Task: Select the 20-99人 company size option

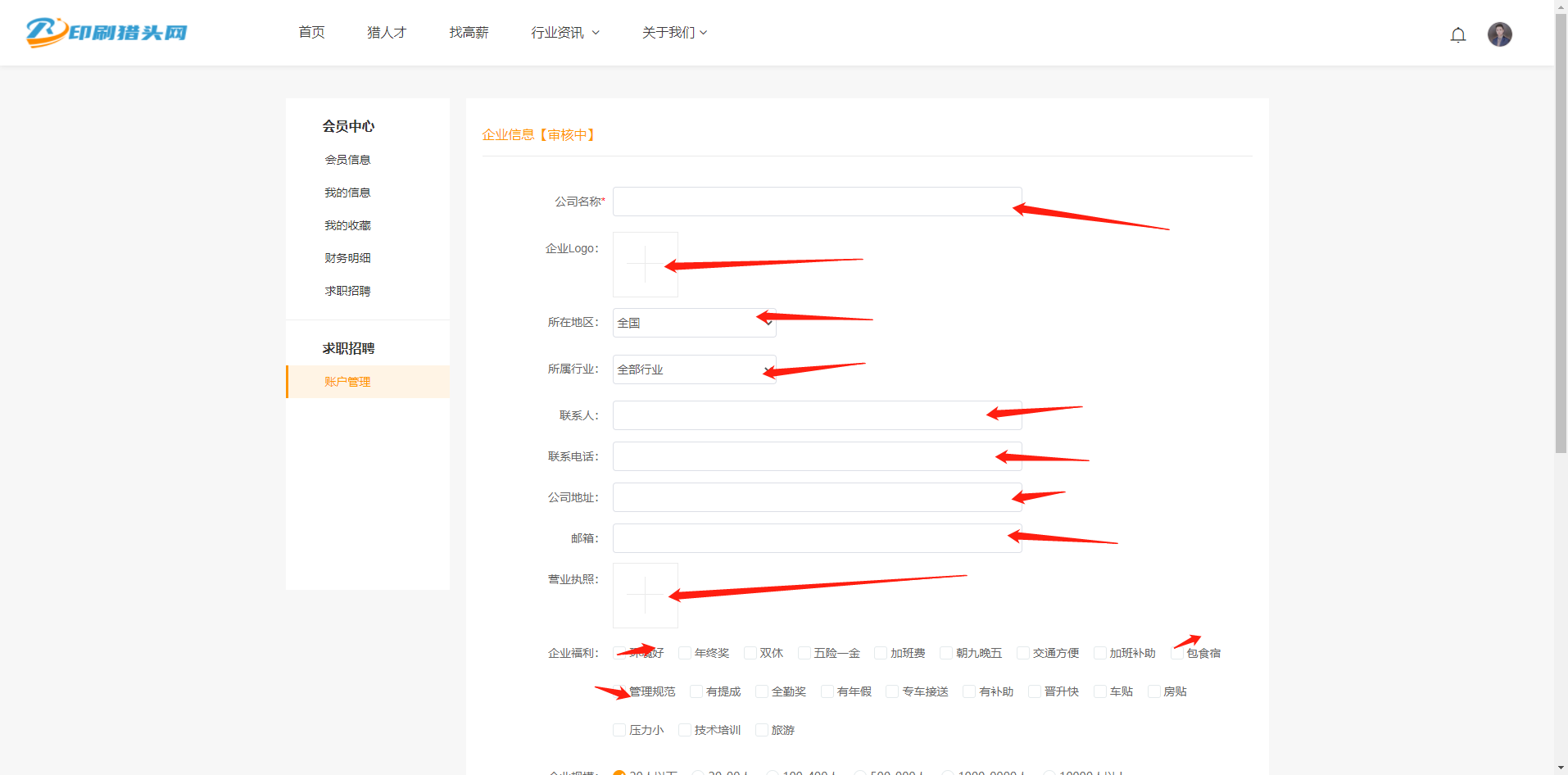Action: tap(698, 771)
